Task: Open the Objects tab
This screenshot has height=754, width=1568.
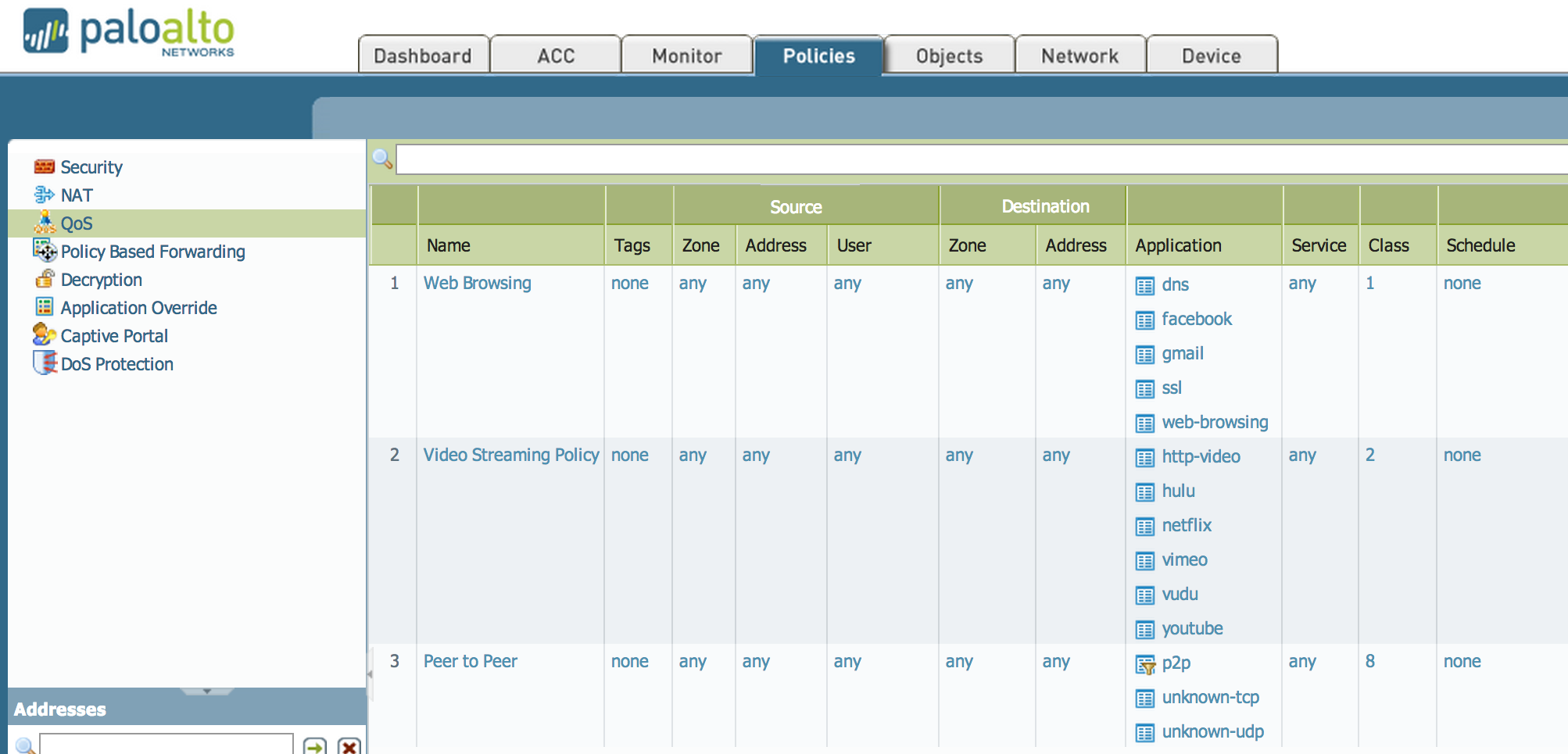Action: (x=947, y=55)
